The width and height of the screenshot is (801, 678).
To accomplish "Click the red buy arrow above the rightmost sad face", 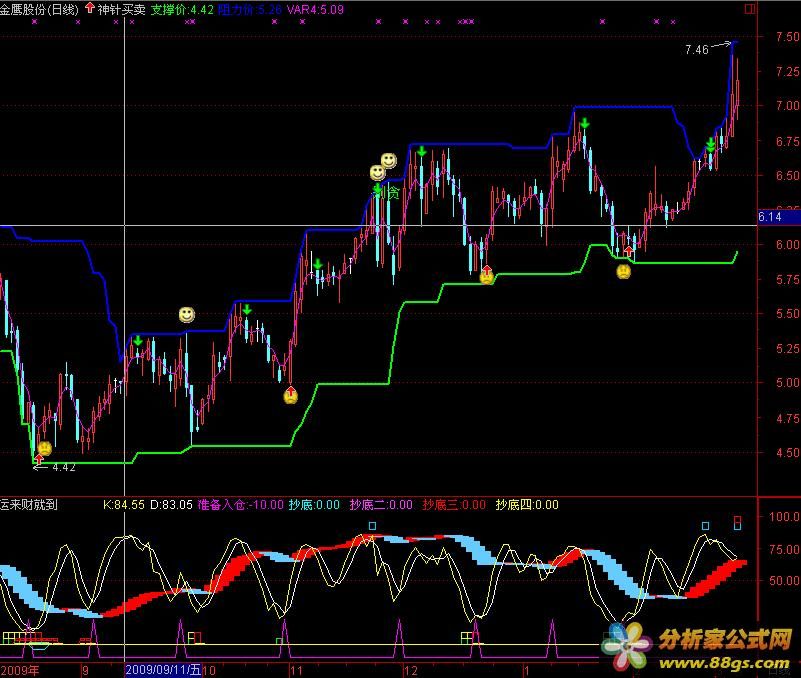I will (x=628, y=251).
